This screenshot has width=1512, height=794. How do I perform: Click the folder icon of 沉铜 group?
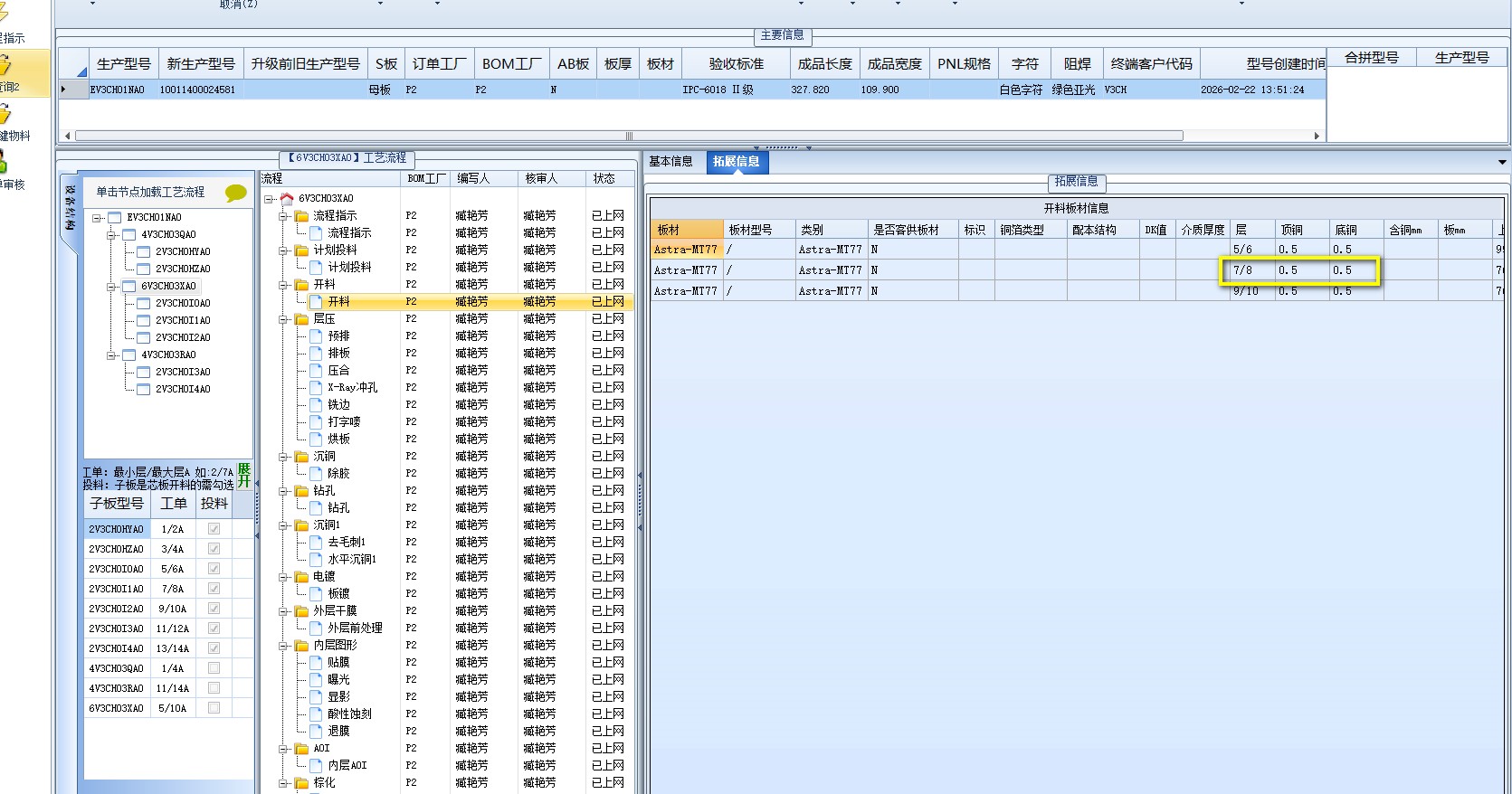pos(301,456)
